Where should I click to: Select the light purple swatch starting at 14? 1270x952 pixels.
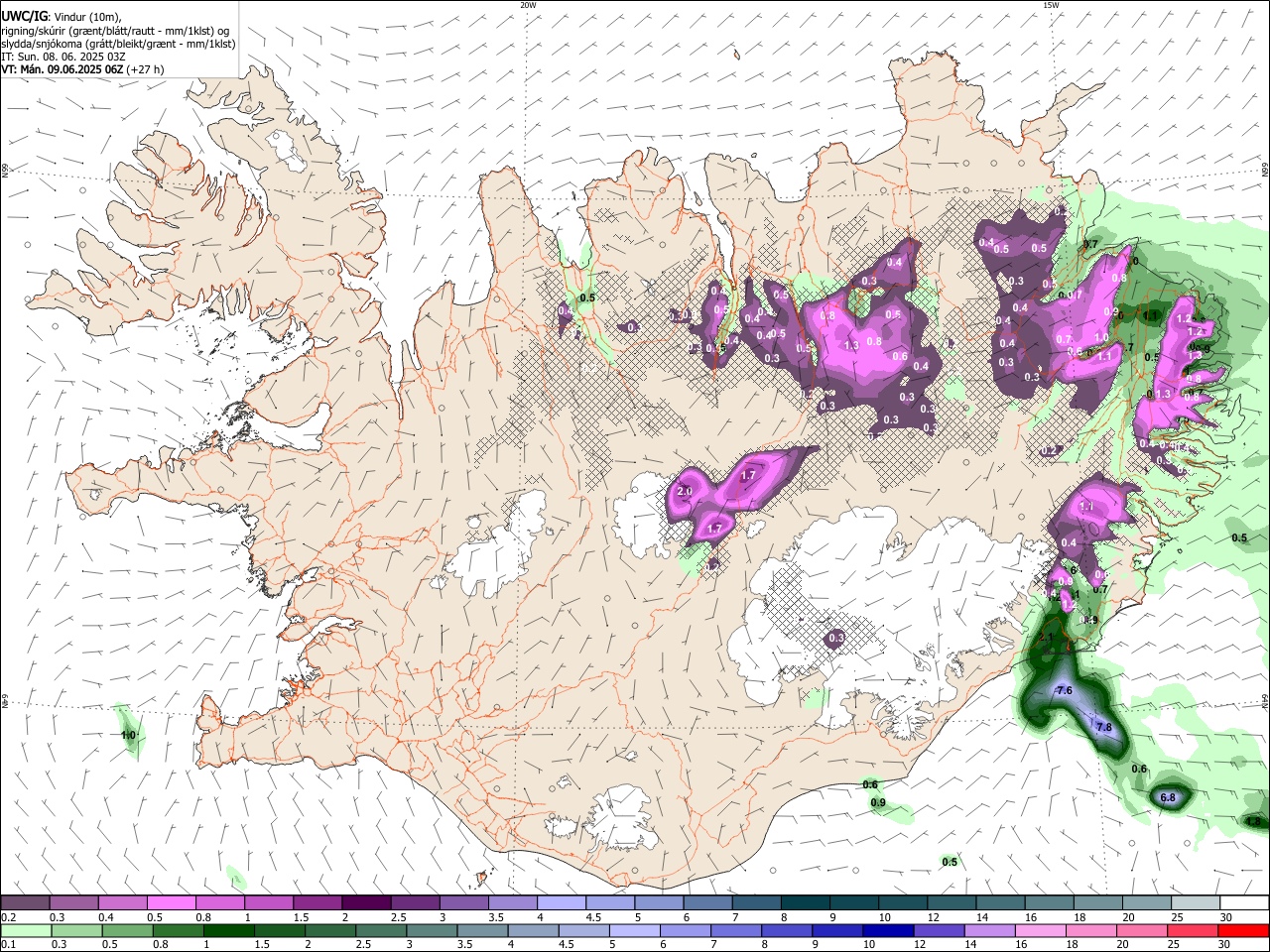(x=989, y=931)
